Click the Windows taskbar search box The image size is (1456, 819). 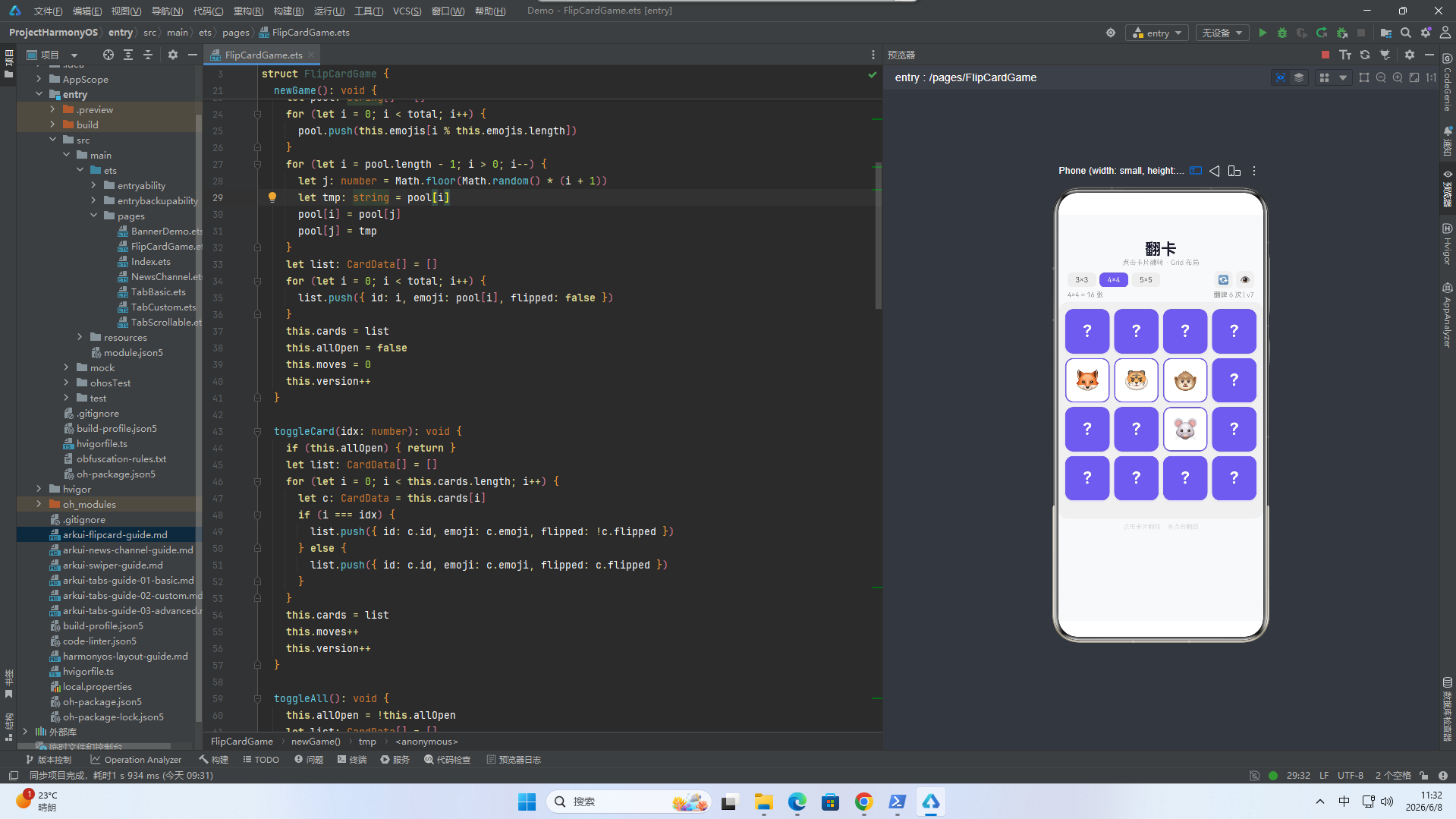coord(628,802)
